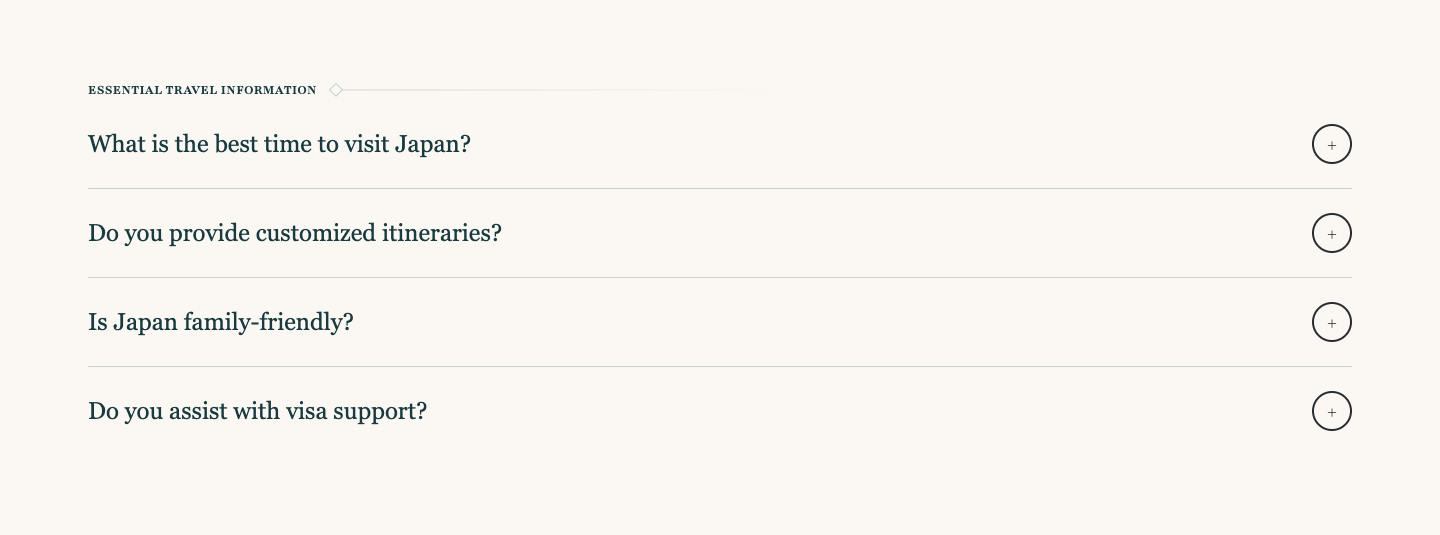Click the plus icon for best time to visit
Image resolution: width=1440 pixels, height=535 pixels.
(x=1331, y=144)
